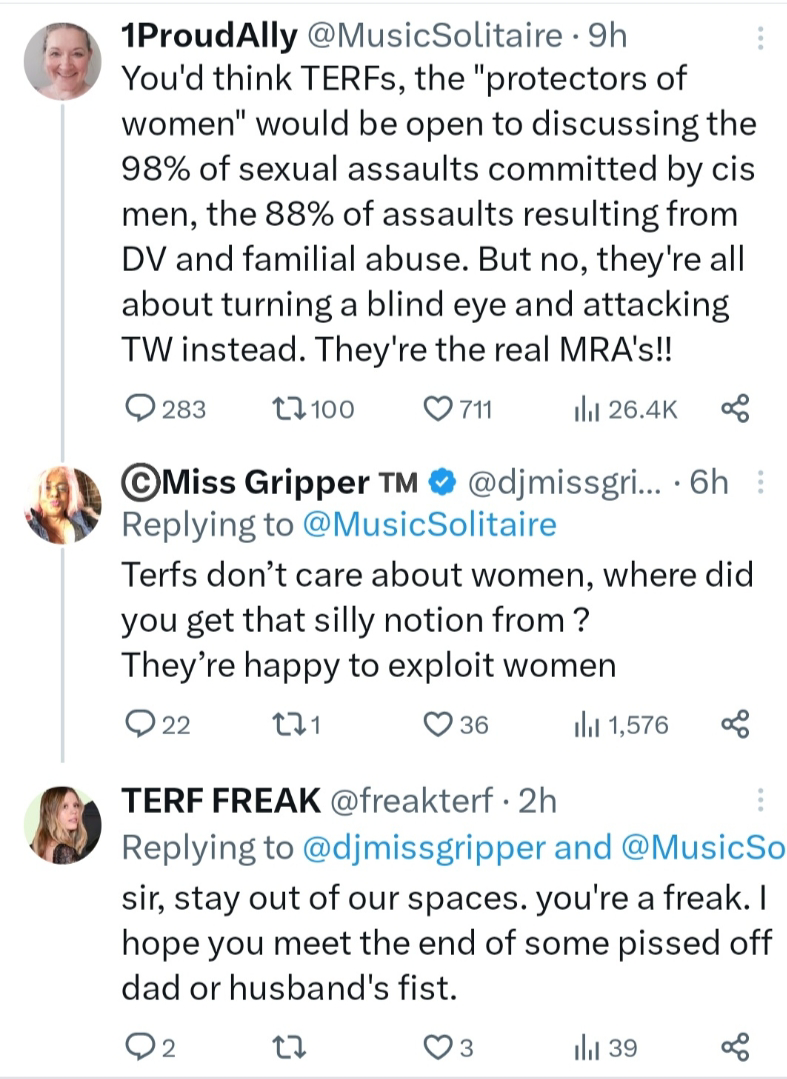787x1079 pixels.
Task: Open the @MusicSolitaire mention link
Action: [x=428, y=524]
